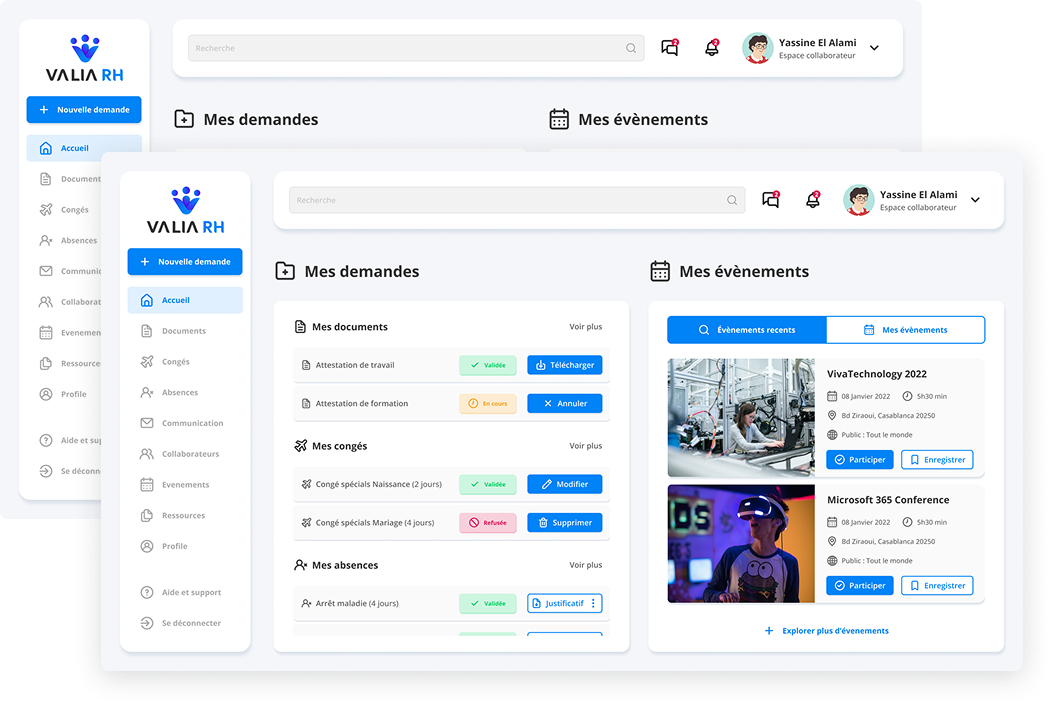Click Voir plus for Mes documents
This screenshot has height=707, width=1053.
pyautogui.click(x=586, y=326)
